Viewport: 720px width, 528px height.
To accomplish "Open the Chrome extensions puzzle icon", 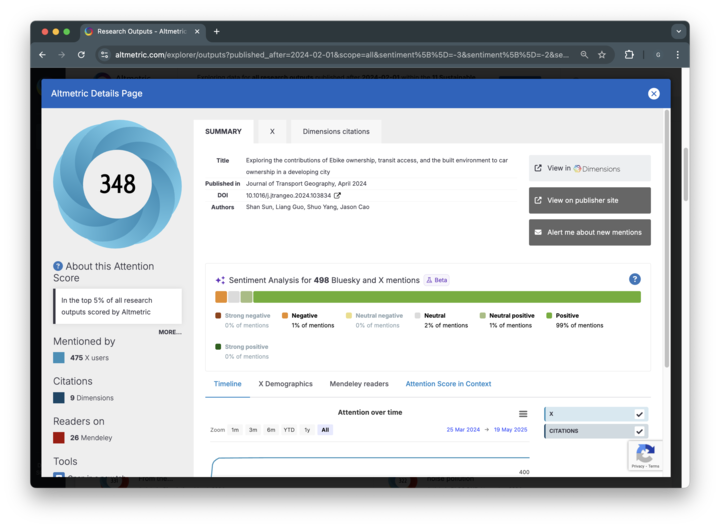I will 629,55.
